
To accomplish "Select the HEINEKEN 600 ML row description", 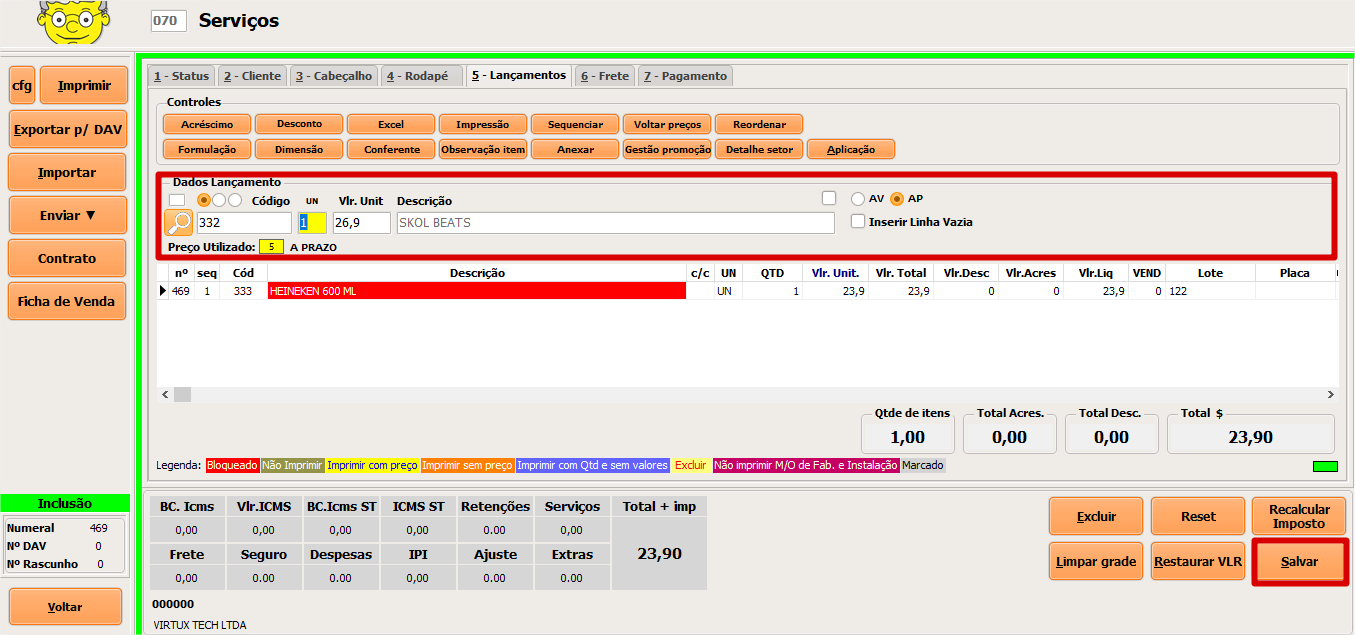I will pos(476,291).
